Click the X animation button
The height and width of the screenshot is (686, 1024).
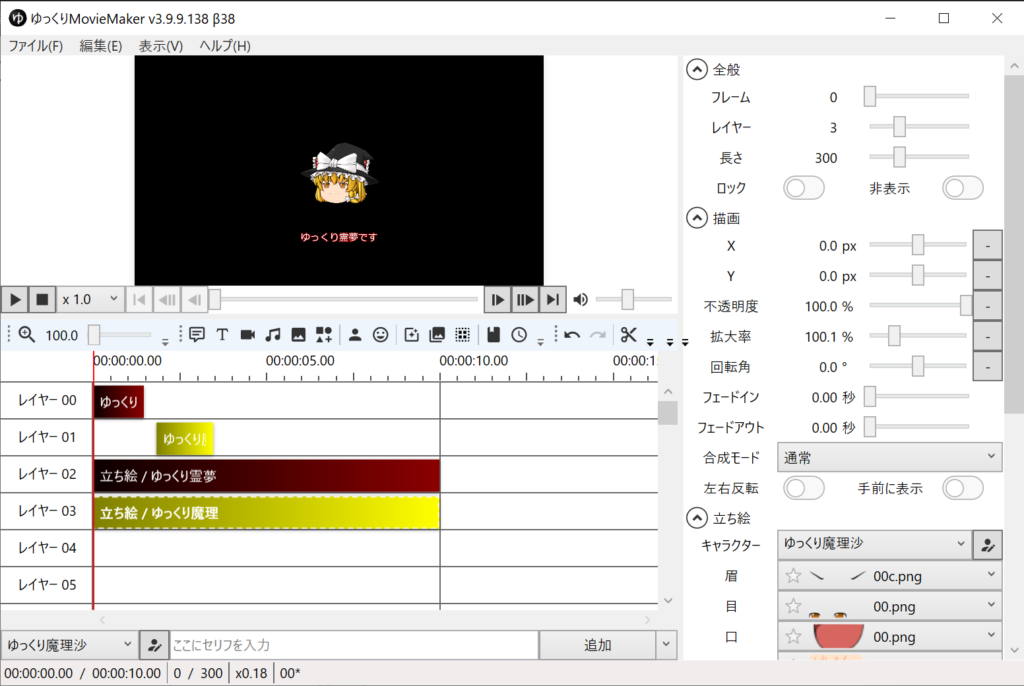987,245
